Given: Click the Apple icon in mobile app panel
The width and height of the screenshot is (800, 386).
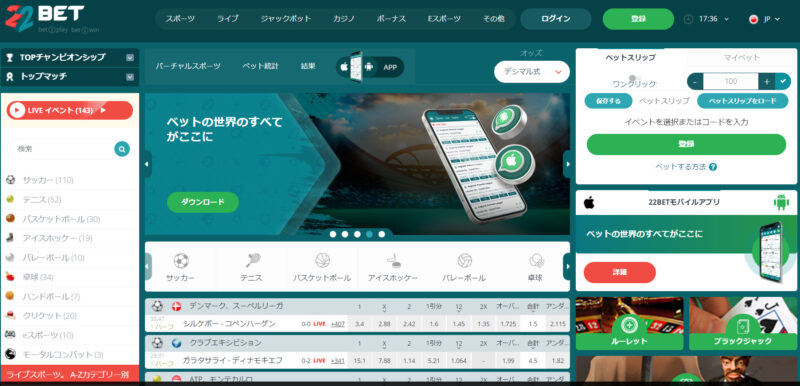Looking at the screenshot, I should [589, 202].
